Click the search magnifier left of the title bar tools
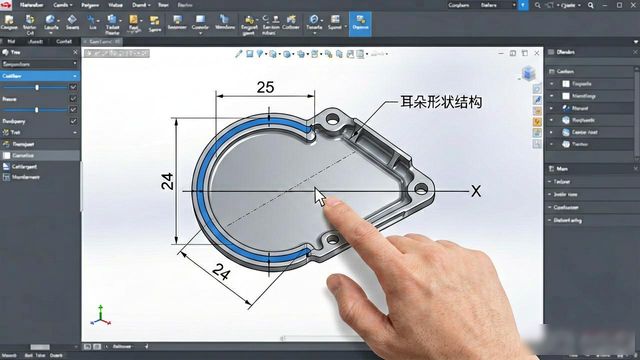640x360 pixels. point(538,5)
